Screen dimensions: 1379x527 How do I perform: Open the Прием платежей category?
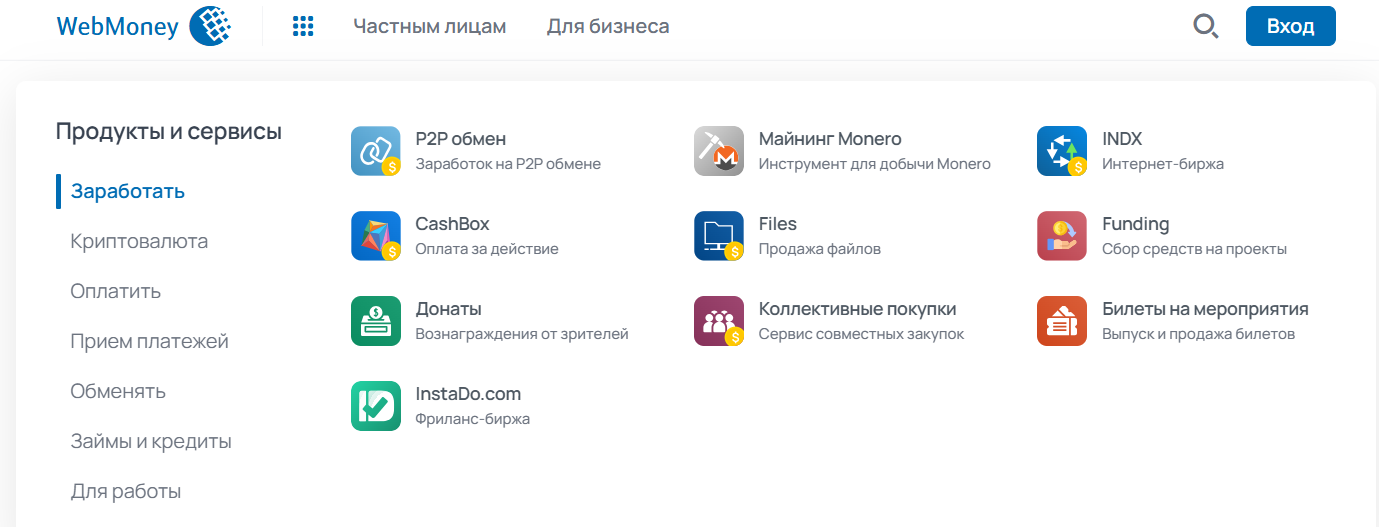[x=150, y=341]
